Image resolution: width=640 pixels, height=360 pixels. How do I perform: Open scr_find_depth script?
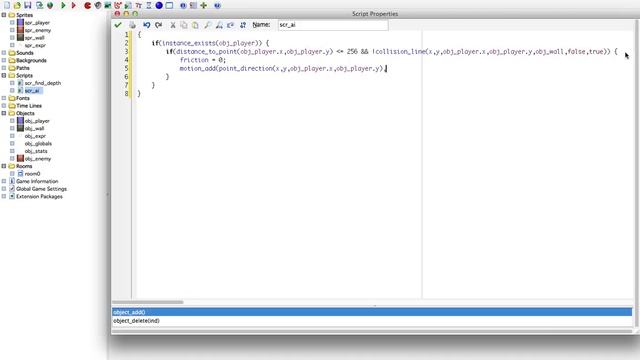[42, 83]
